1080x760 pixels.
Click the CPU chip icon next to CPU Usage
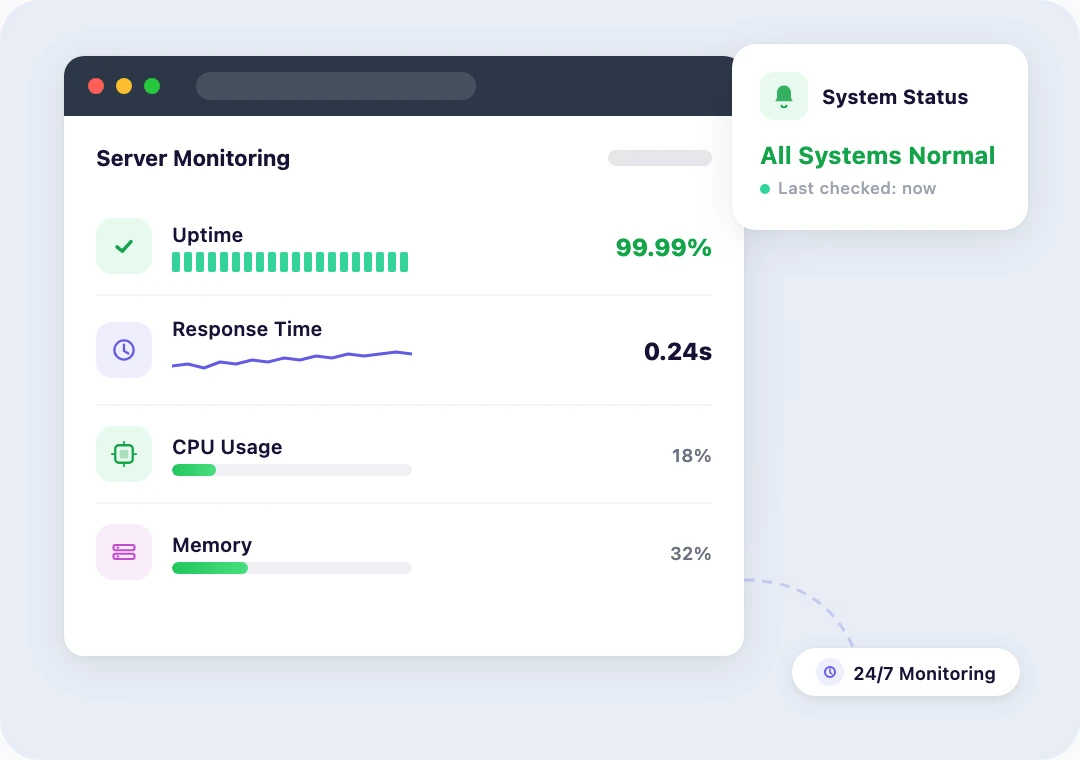click(123, 453)
